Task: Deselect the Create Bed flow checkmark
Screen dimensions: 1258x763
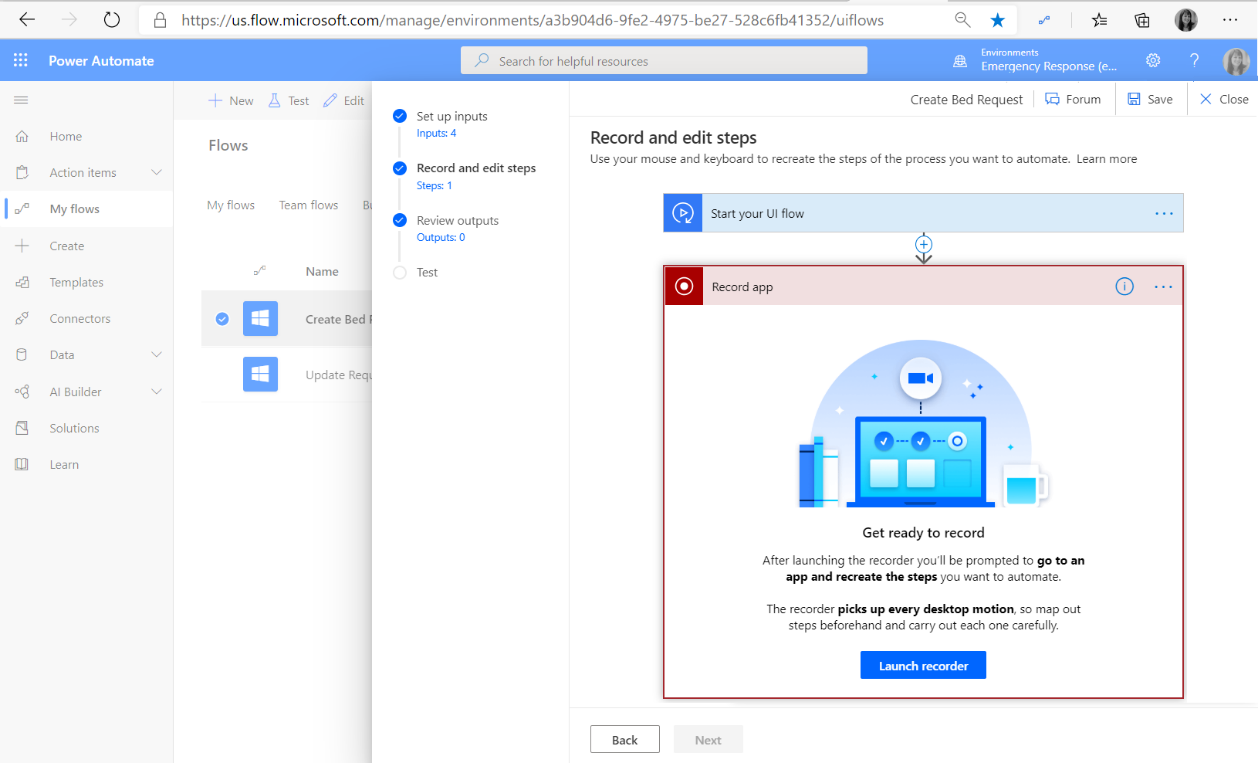Action: point(222,319)
